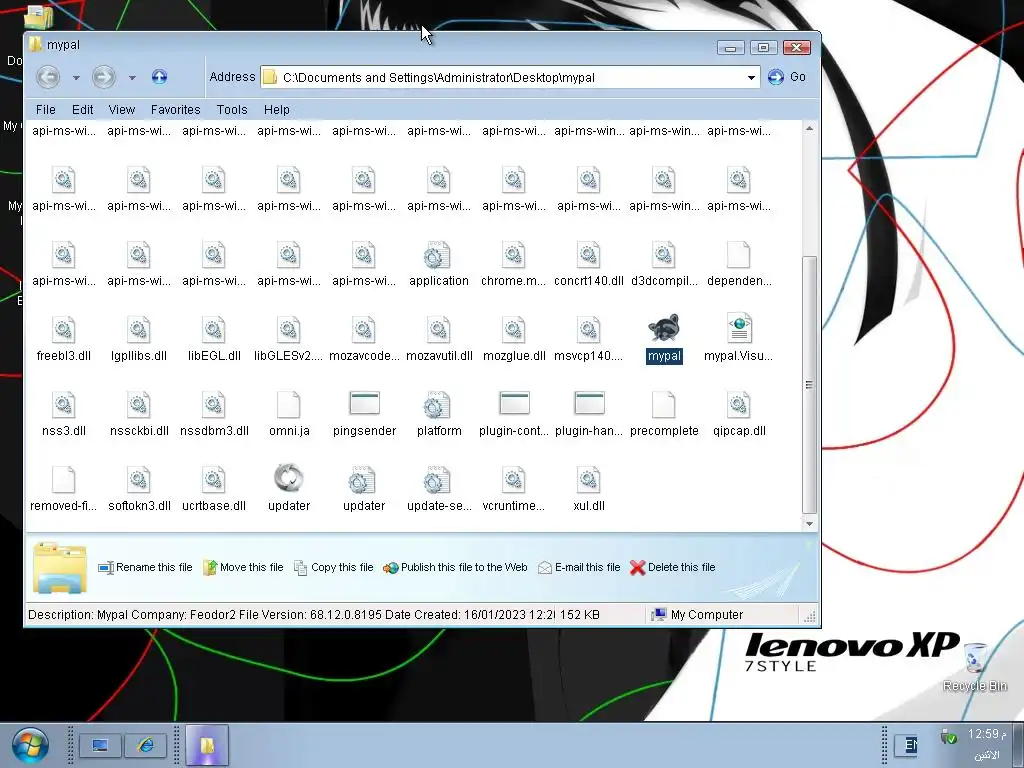The width and height of the screenshot is (1024, 768).
Task: Click Delete this file
Action: [673, 568]
